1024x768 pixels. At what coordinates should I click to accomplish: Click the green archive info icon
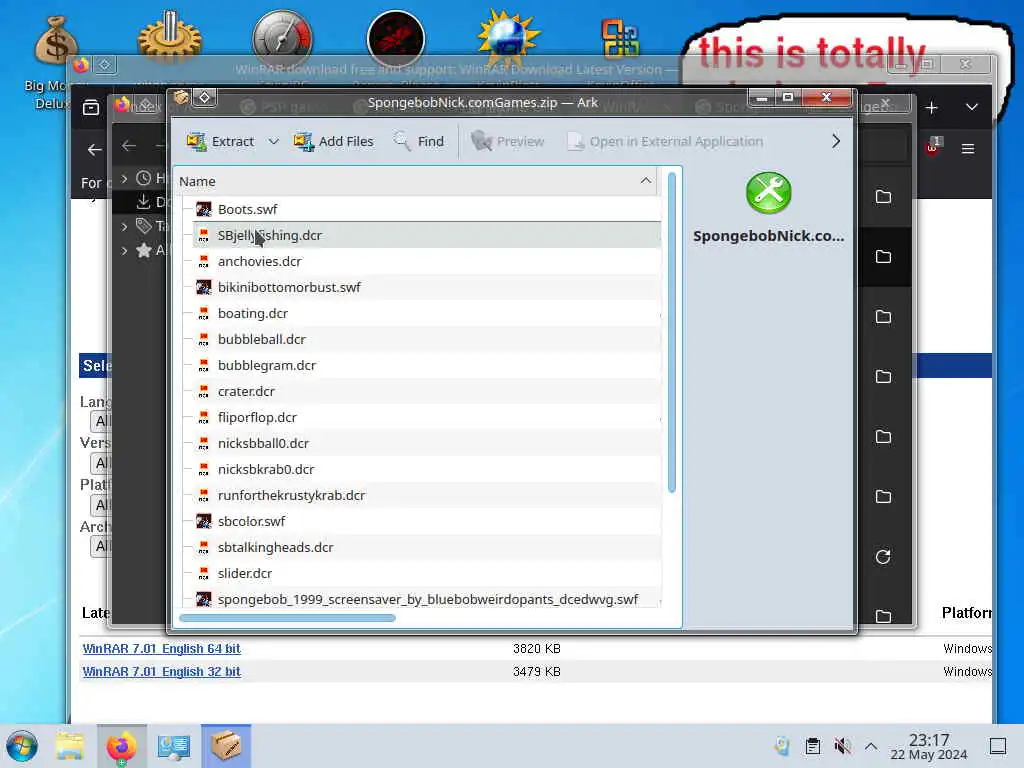(769, 193)
